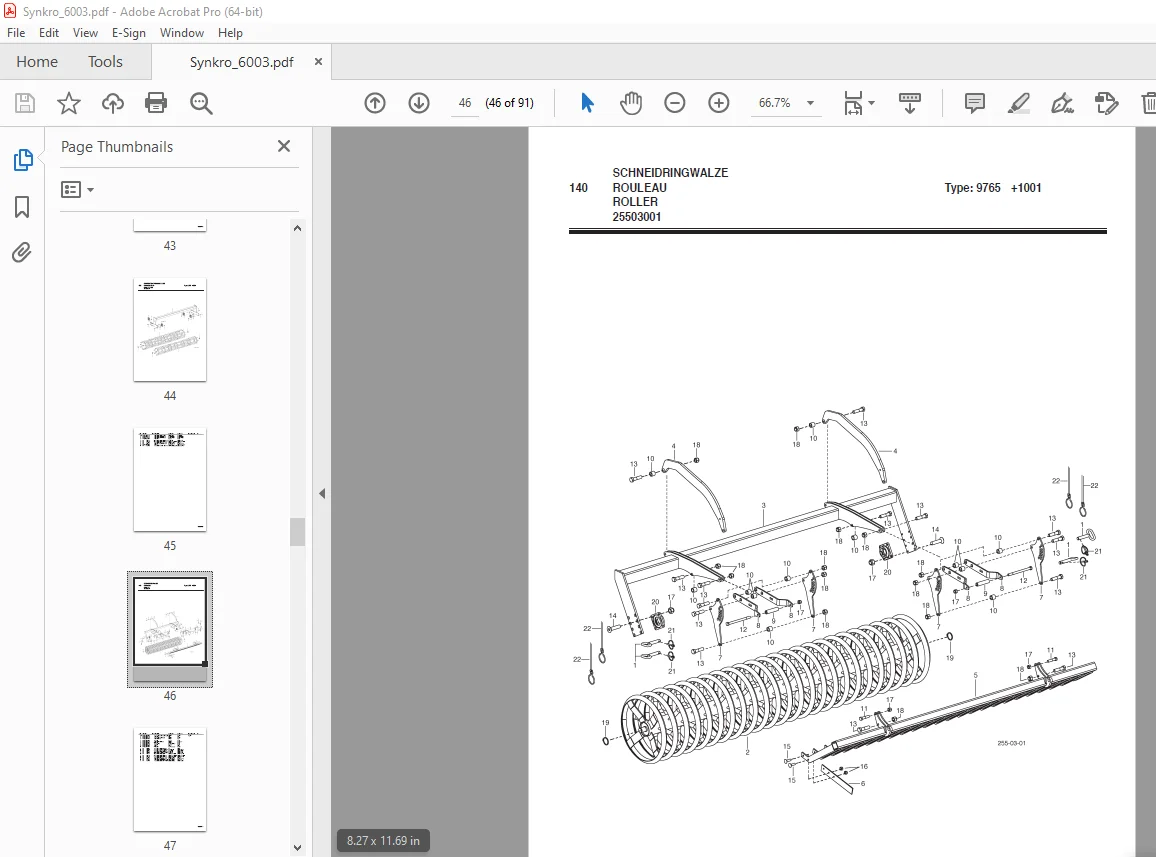The image size is (1156, 857).
Task: Click the stamp tool icon
Action: [x=1107, y=103]
